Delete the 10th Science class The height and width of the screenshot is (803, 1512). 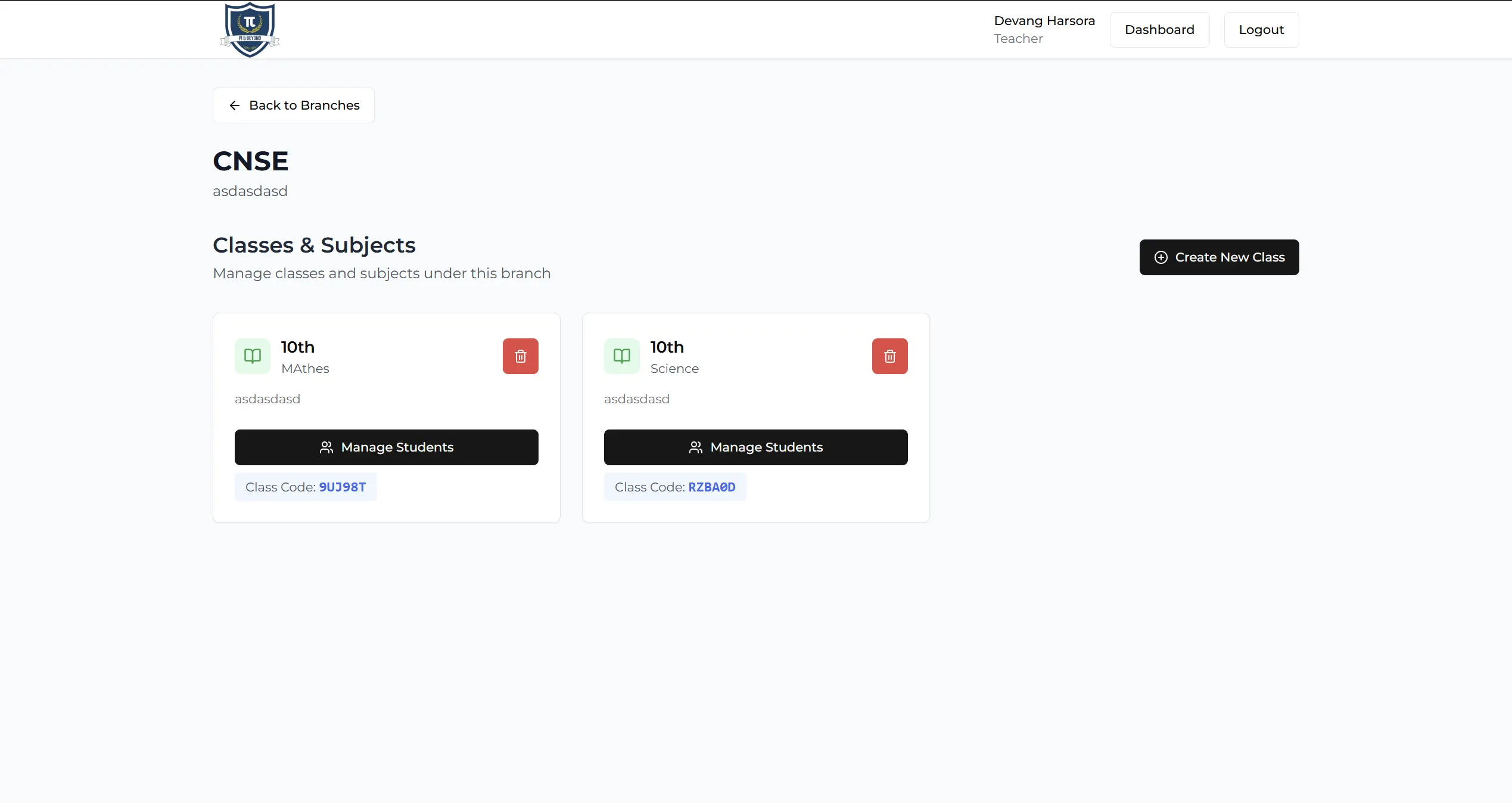pyautogui.click(x=889, y=356)
